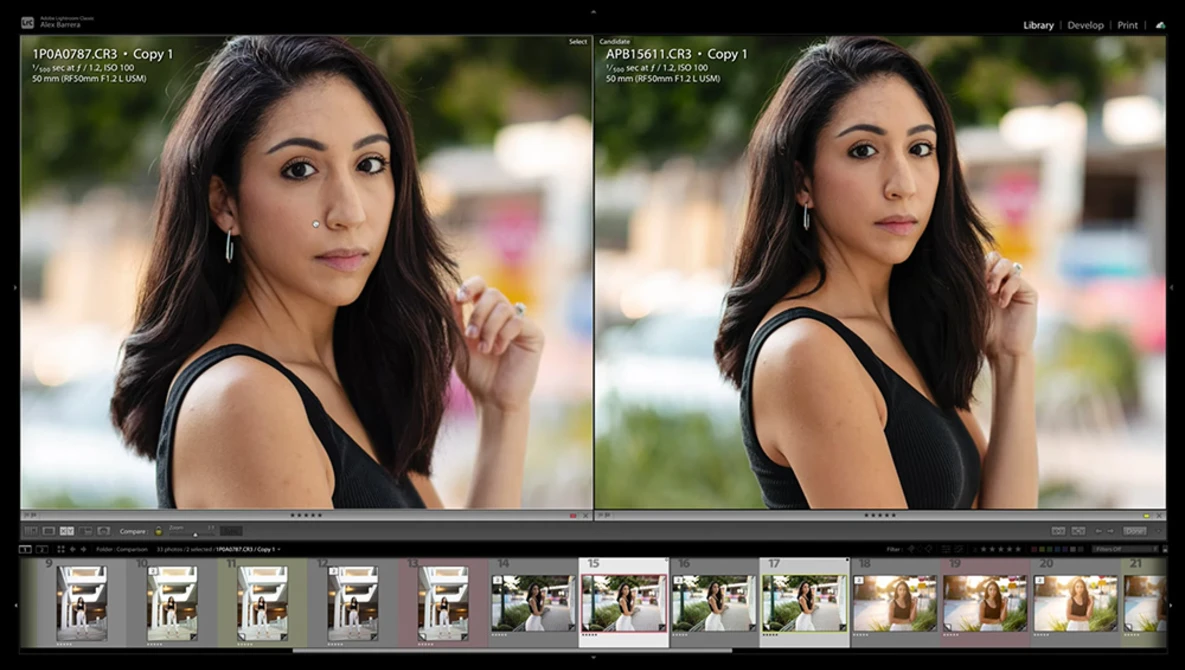Close the Select photo with X
Screen dimensions: 1185x670
(585, 515)
